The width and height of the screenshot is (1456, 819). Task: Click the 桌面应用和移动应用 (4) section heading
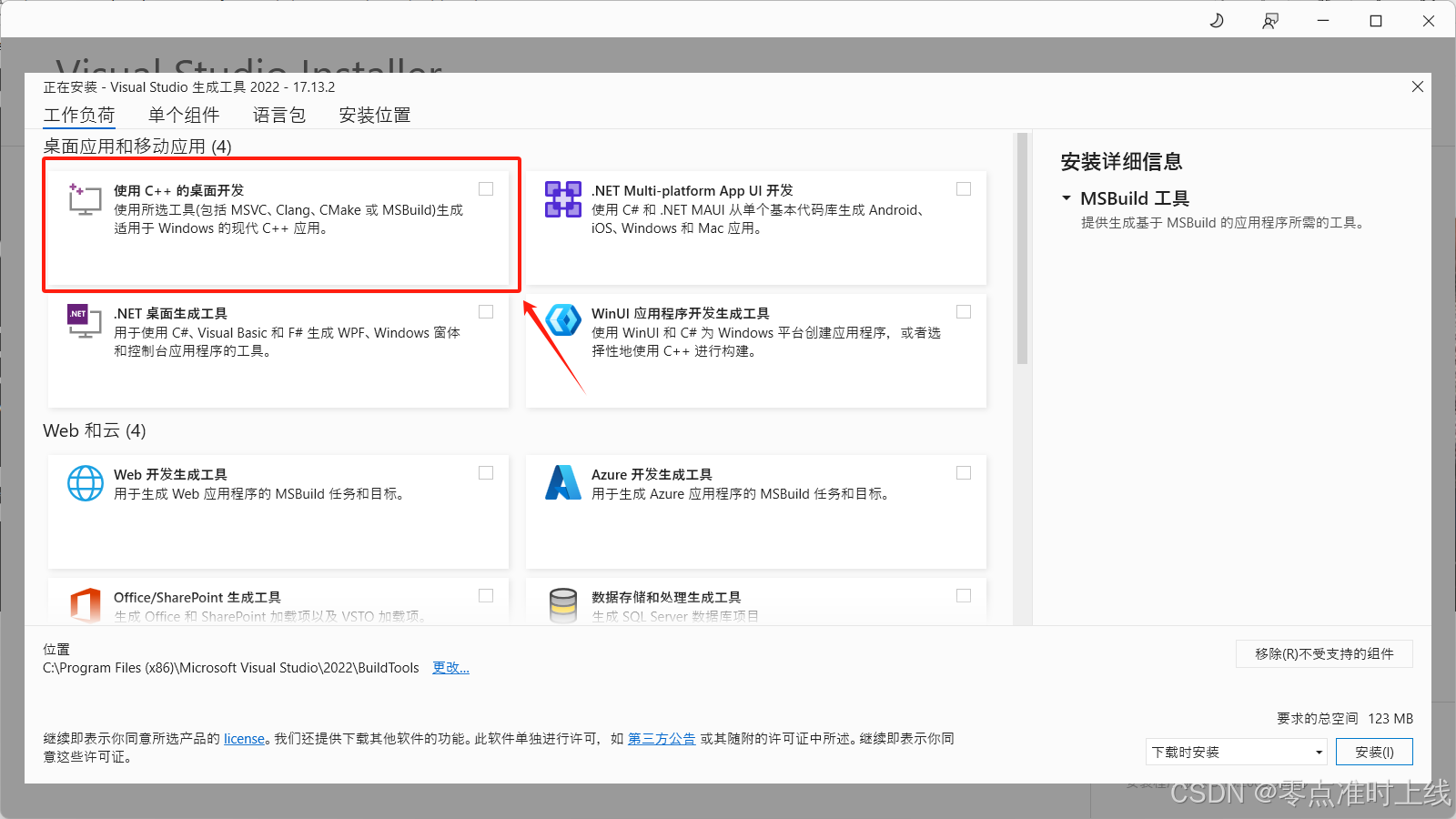click(137, 147)
